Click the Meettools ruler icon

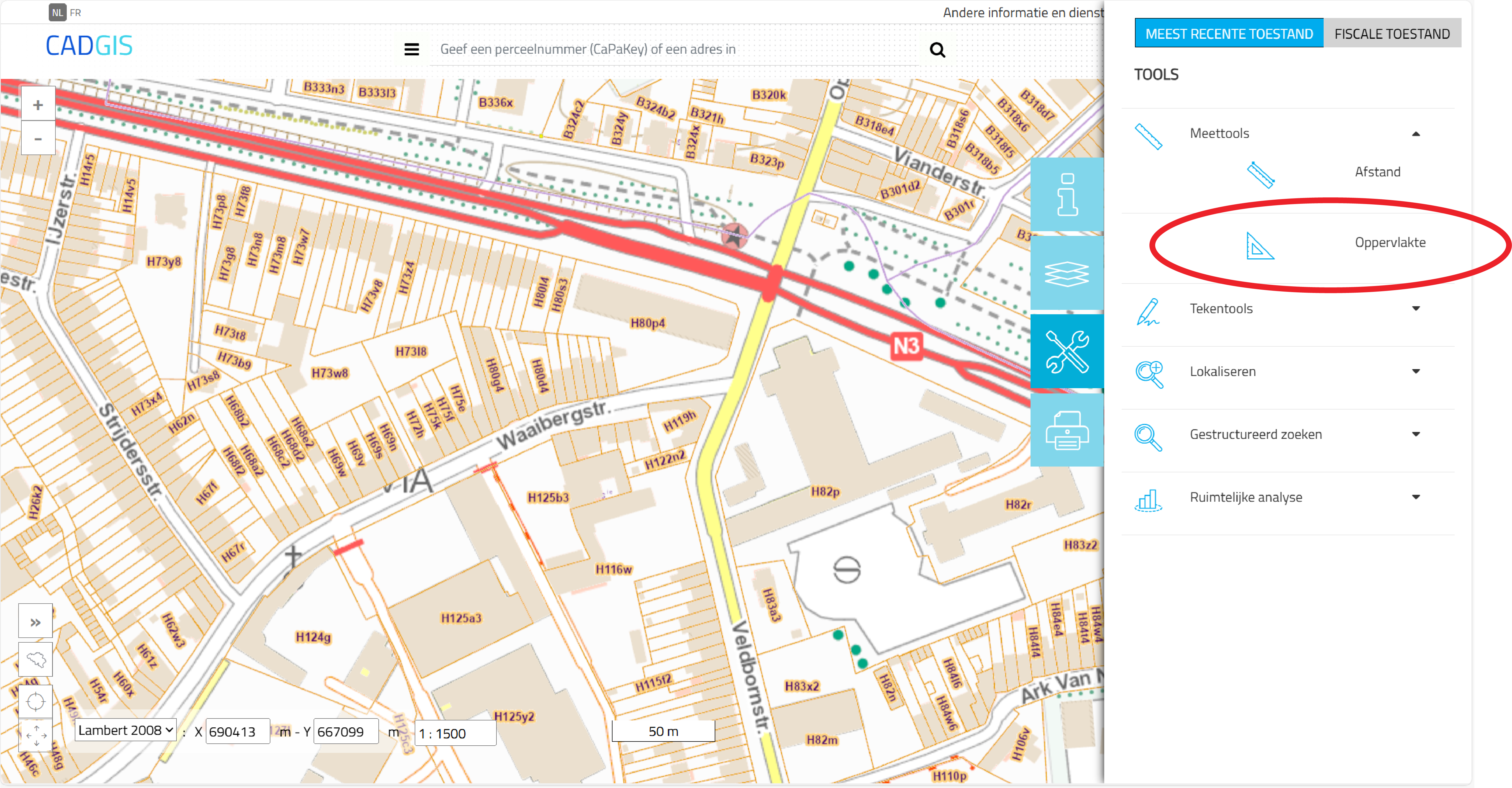click(1148, 136)
